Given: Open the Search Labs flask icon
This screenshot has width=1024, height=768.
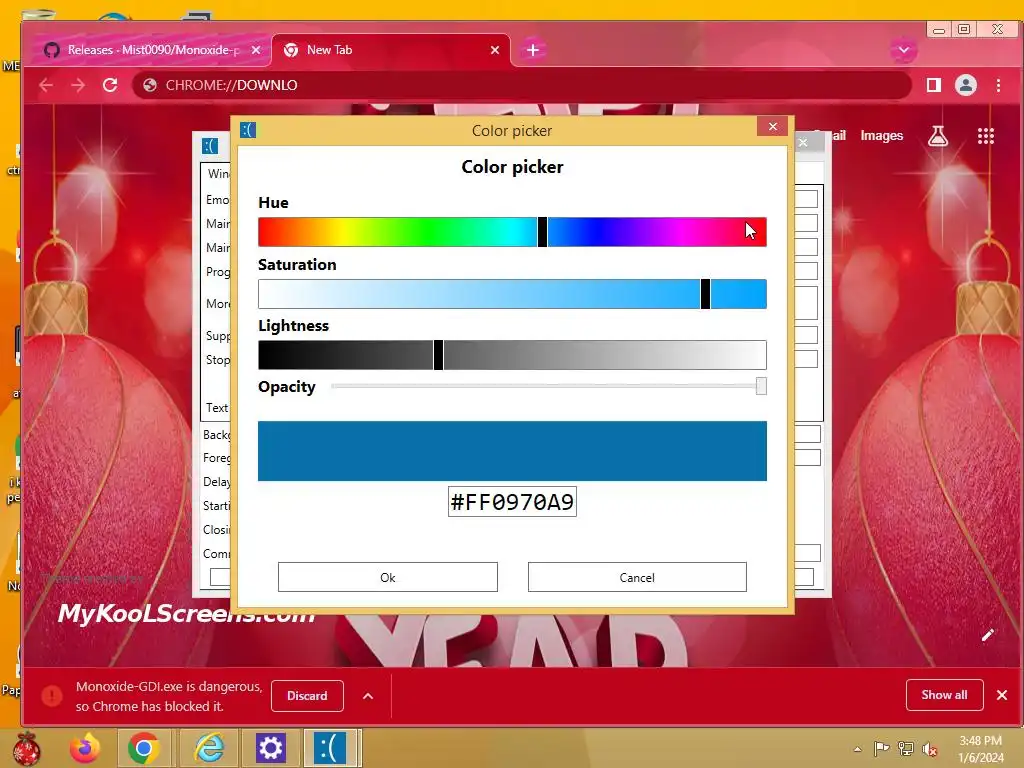Looking at the screenshot, I should coord(938,136).
